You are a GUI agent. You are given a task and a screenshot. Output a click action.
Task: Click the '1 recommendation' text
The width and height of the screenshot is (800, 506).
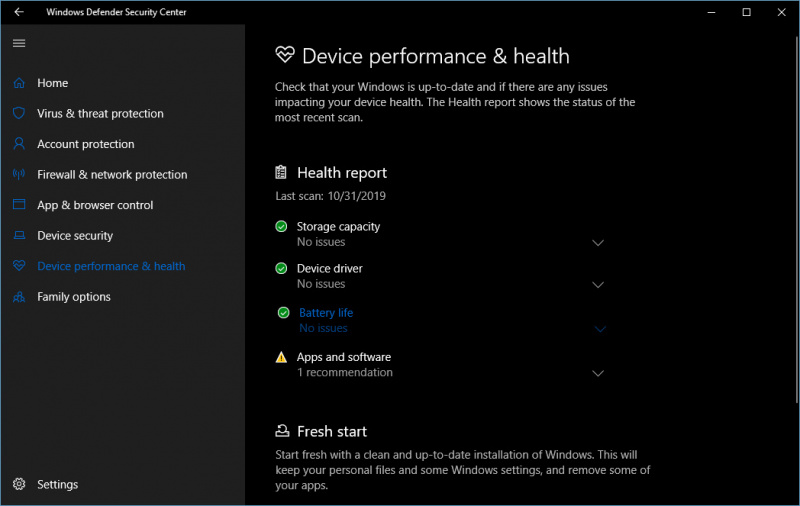click(x=345, y=372)
